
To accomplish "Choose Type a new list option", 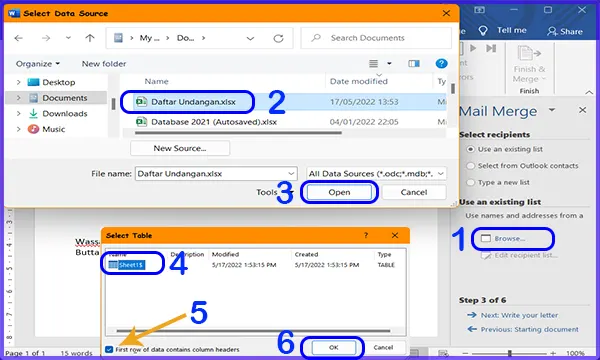I will 470,182.
